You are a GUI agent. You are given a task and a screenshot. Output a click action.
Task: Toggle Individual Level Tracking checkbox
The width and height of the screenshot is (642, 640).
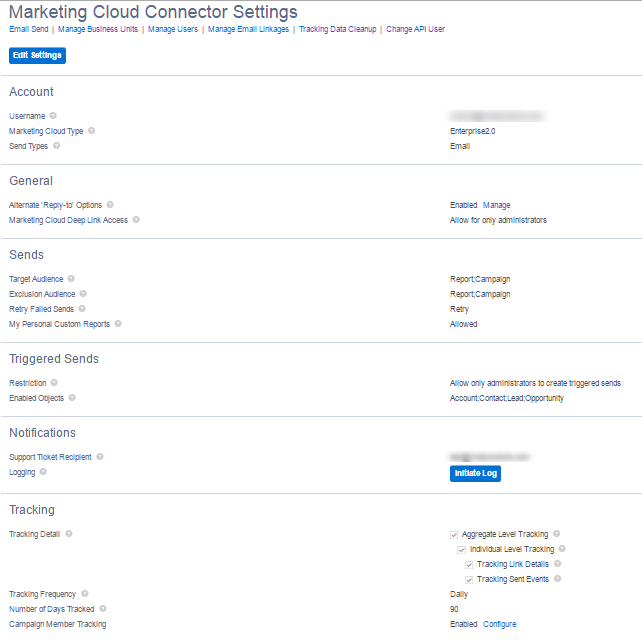pos(461,550)
